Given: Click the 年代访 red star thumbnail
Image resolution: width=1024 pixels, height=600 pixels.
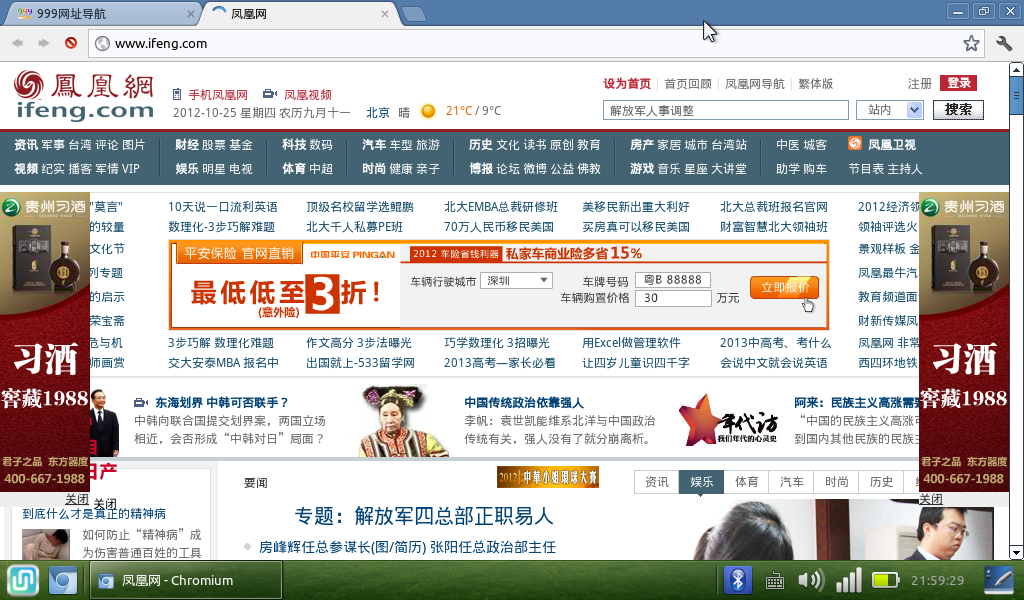Looking at the screenshot, I should [x=729, y=419].
